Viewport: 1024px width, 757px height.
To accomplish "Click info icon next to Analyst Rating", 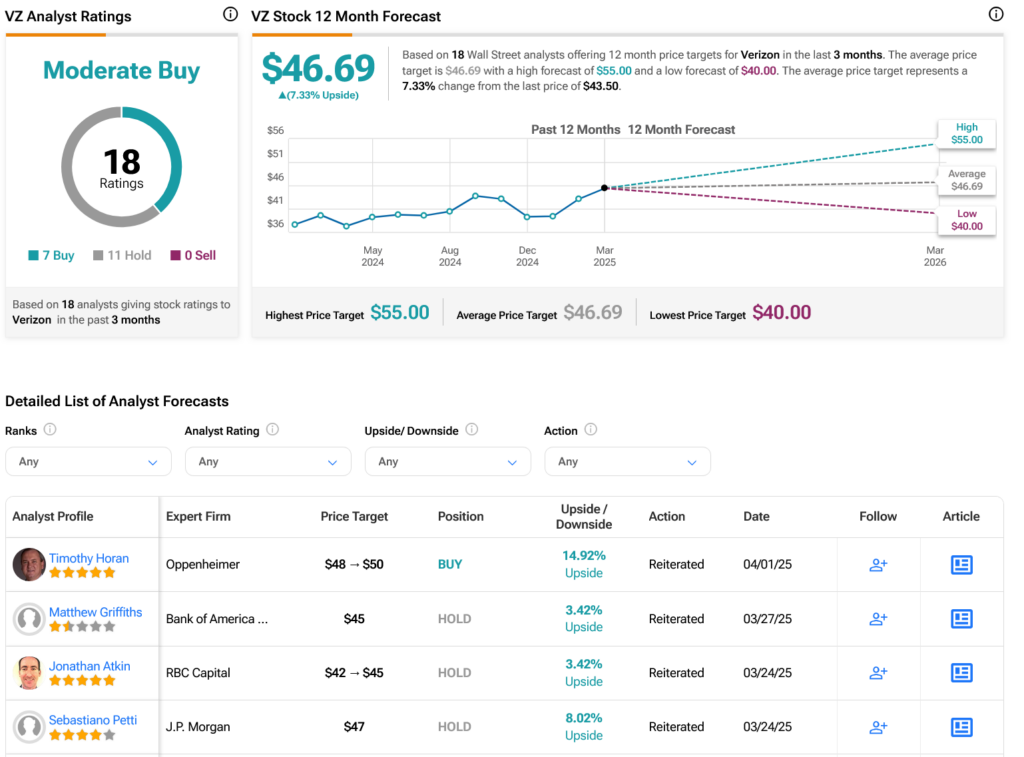I will point(272,430).
